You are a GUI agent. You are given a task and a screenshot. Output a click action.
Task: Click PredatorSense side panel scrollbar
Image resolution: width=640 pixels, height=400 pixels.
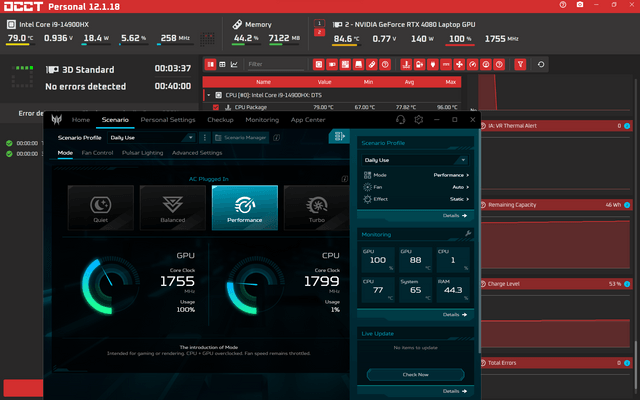point(479,241)
